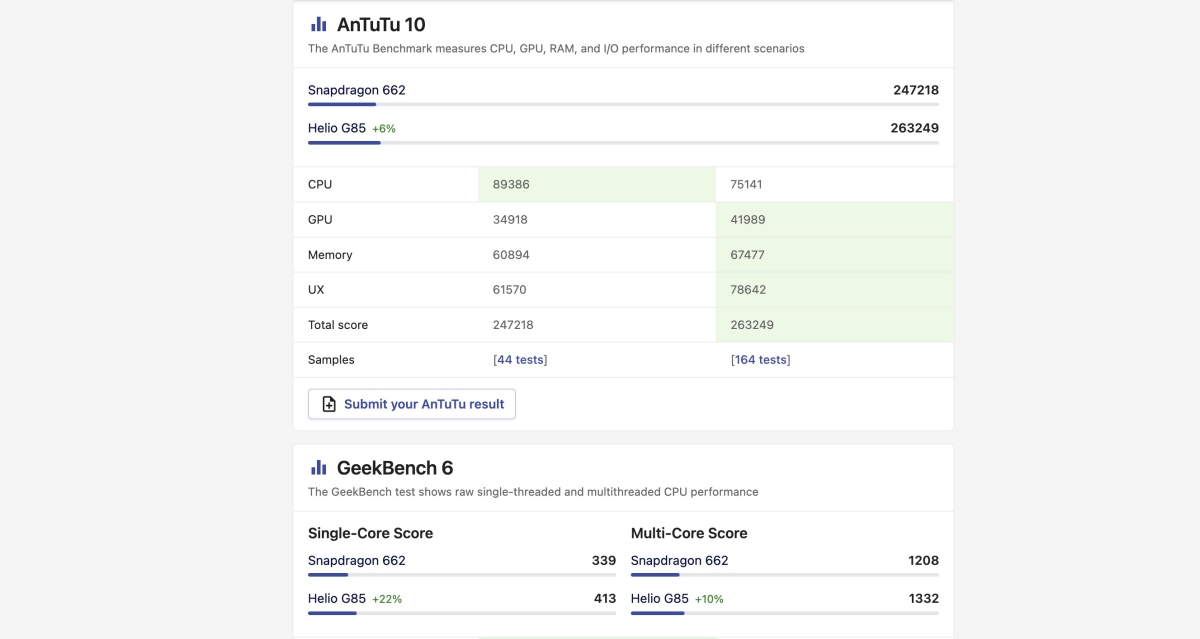The width and height of the screenshot is (1200, 639).
Task: Click the bar chart icon beside GeekBench 6
Action: [x=319, y=467]
